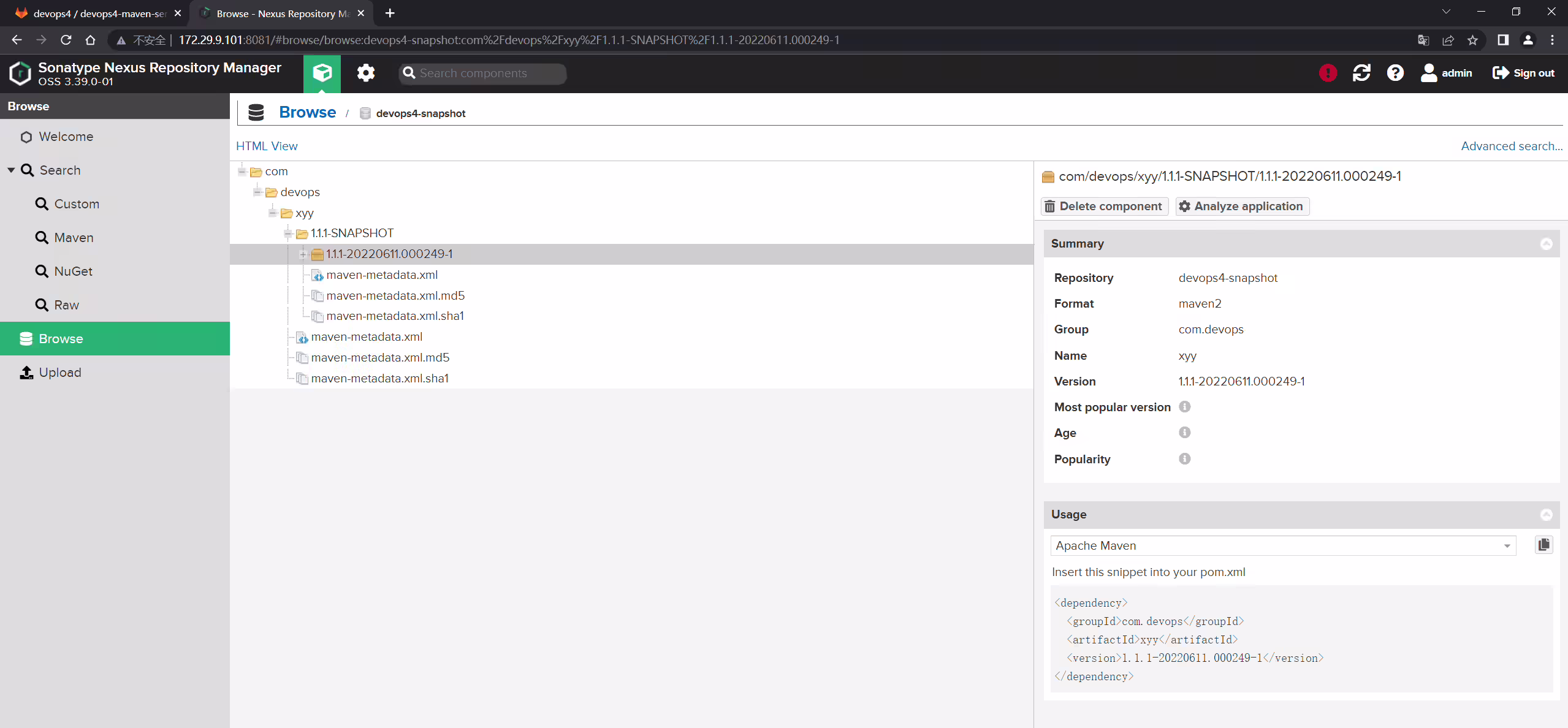Screen dimensions: 1568x728
Task: Click the red system status alert icon
Action: [x=1328, y=73]
